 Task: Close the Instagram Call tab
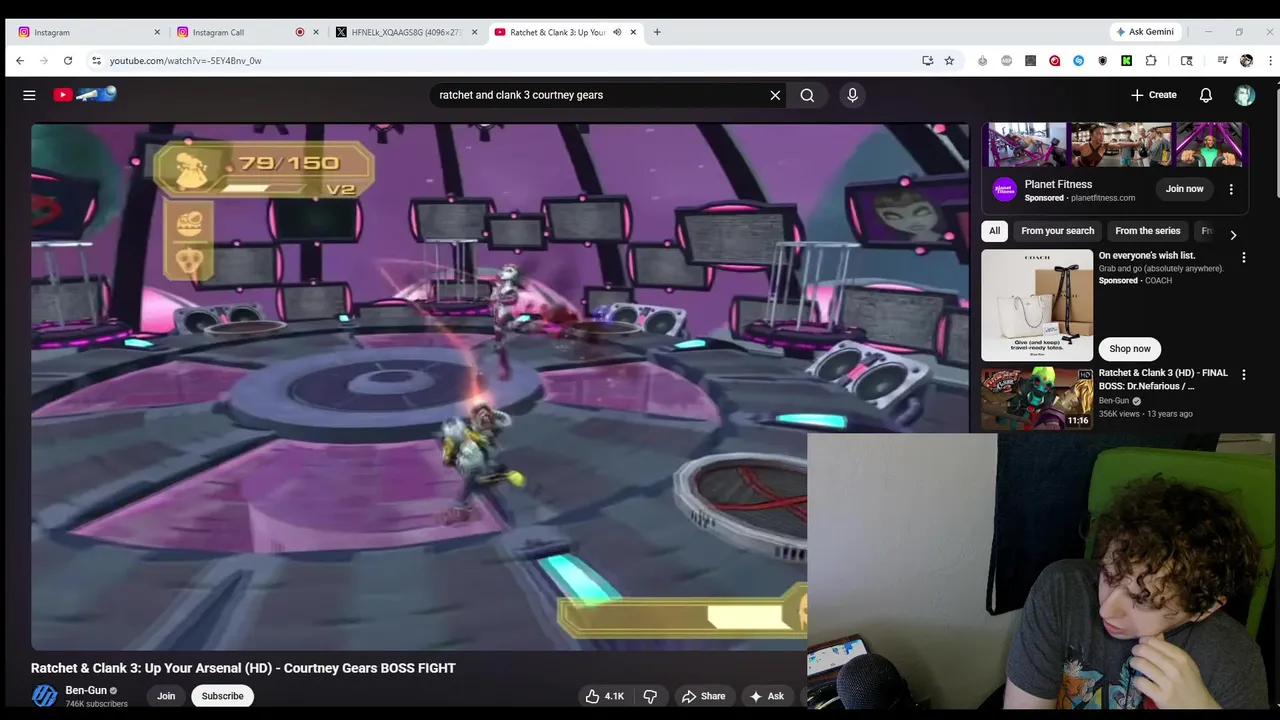[316, 32]
